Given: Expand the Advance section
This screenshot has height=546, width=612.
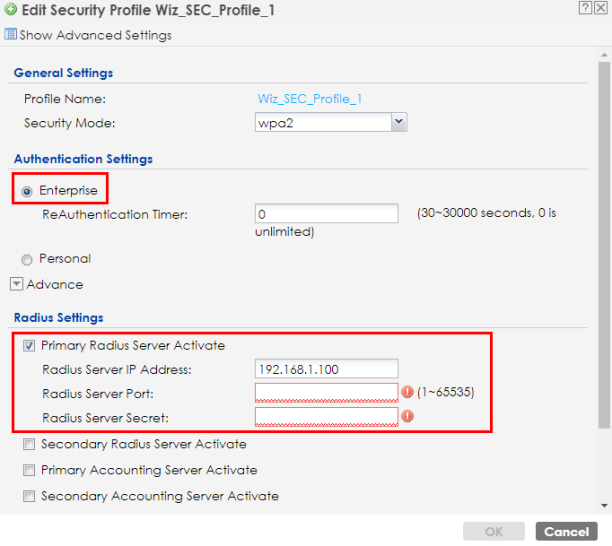Looking at the screenshot, I should click(x=16, y=284).
